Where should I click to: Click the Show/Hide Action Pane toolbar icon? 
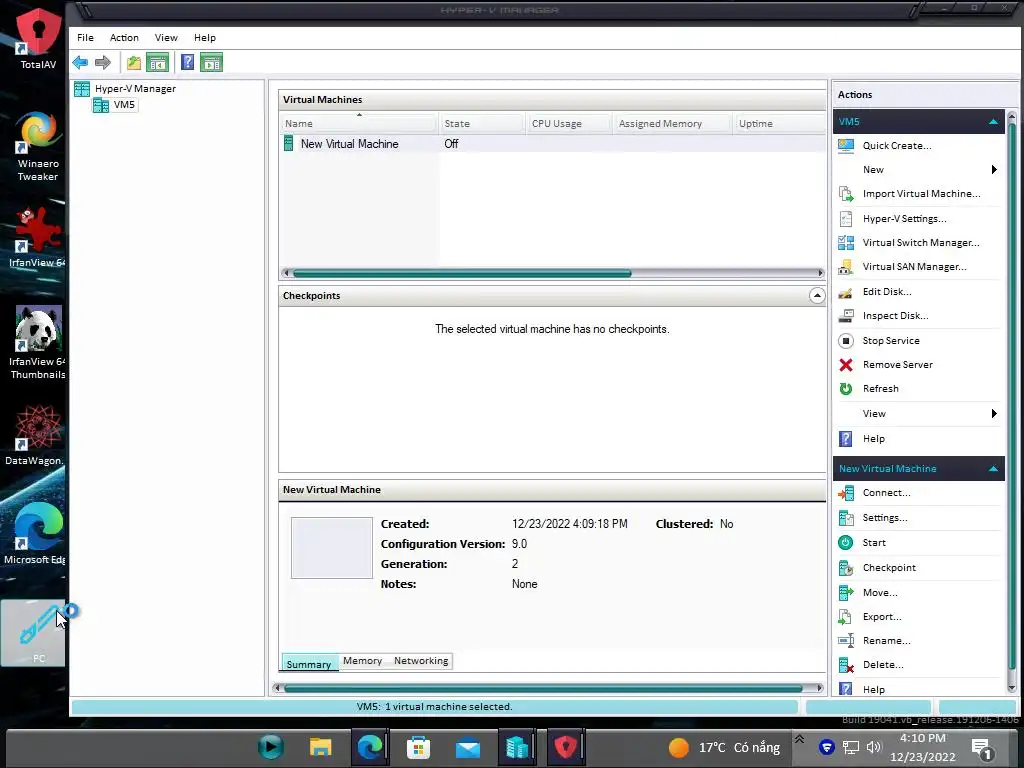pyautogui.click(x=211, y=63)
